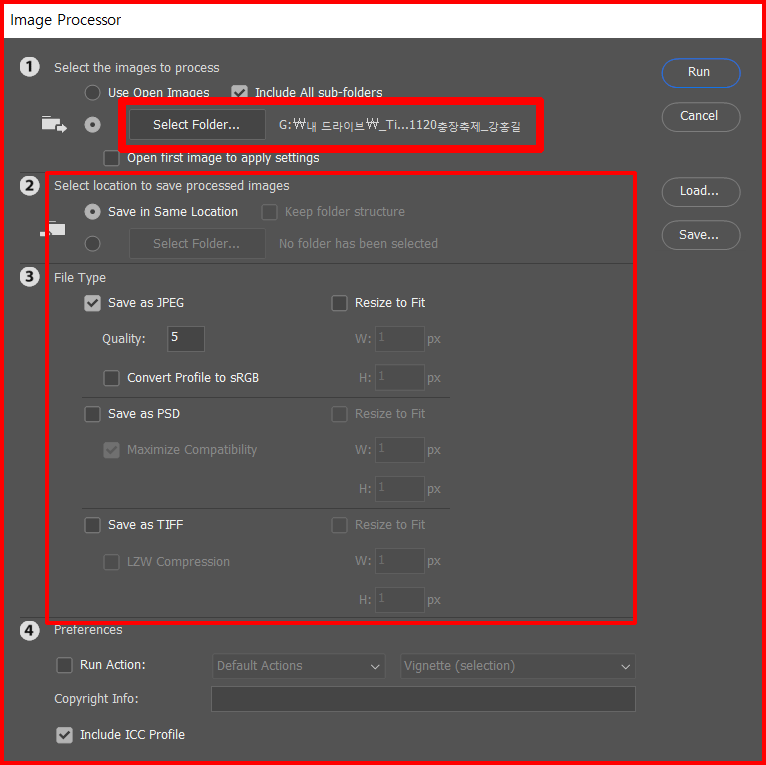Open the Default Actions dropdown
The width and height of the screenshot is (766, 765).
tap(298, 666)
